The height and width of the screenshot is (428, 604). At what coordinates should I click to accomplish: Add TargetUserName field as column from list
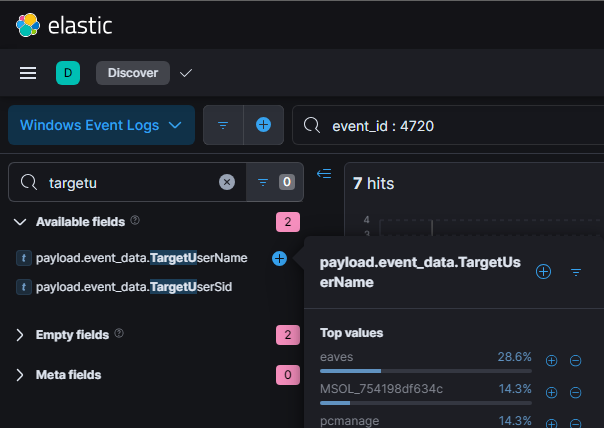click(x=279, y=258)
